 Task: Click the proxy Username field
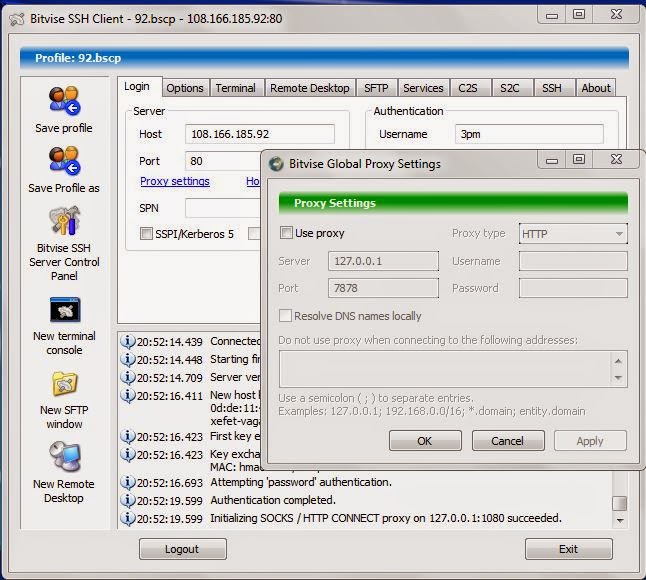click(573, 261)
